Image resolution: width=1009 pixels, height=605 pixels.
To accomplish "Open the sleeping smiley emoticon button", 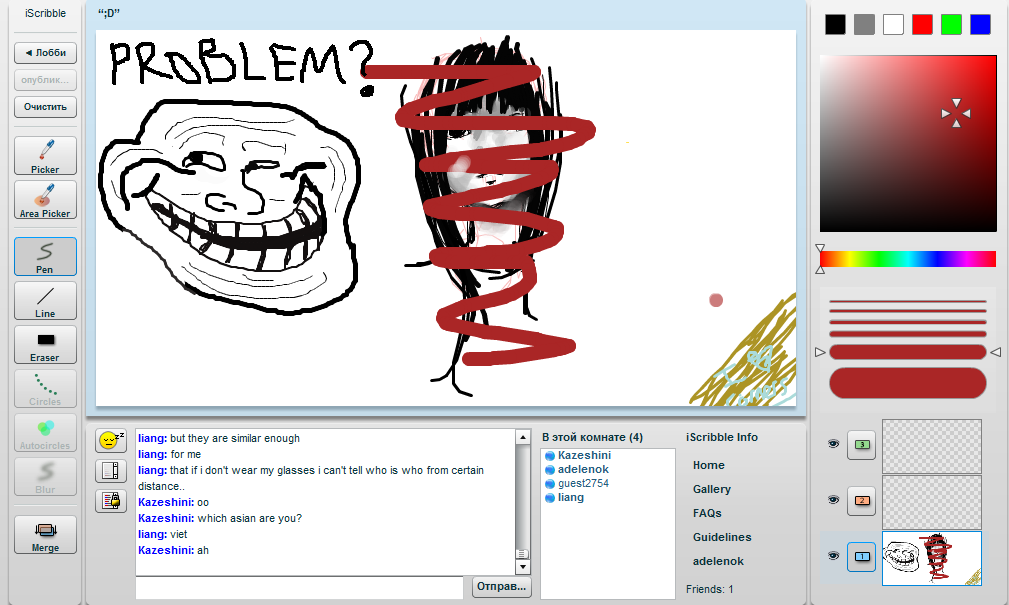I will coord(111,440).
